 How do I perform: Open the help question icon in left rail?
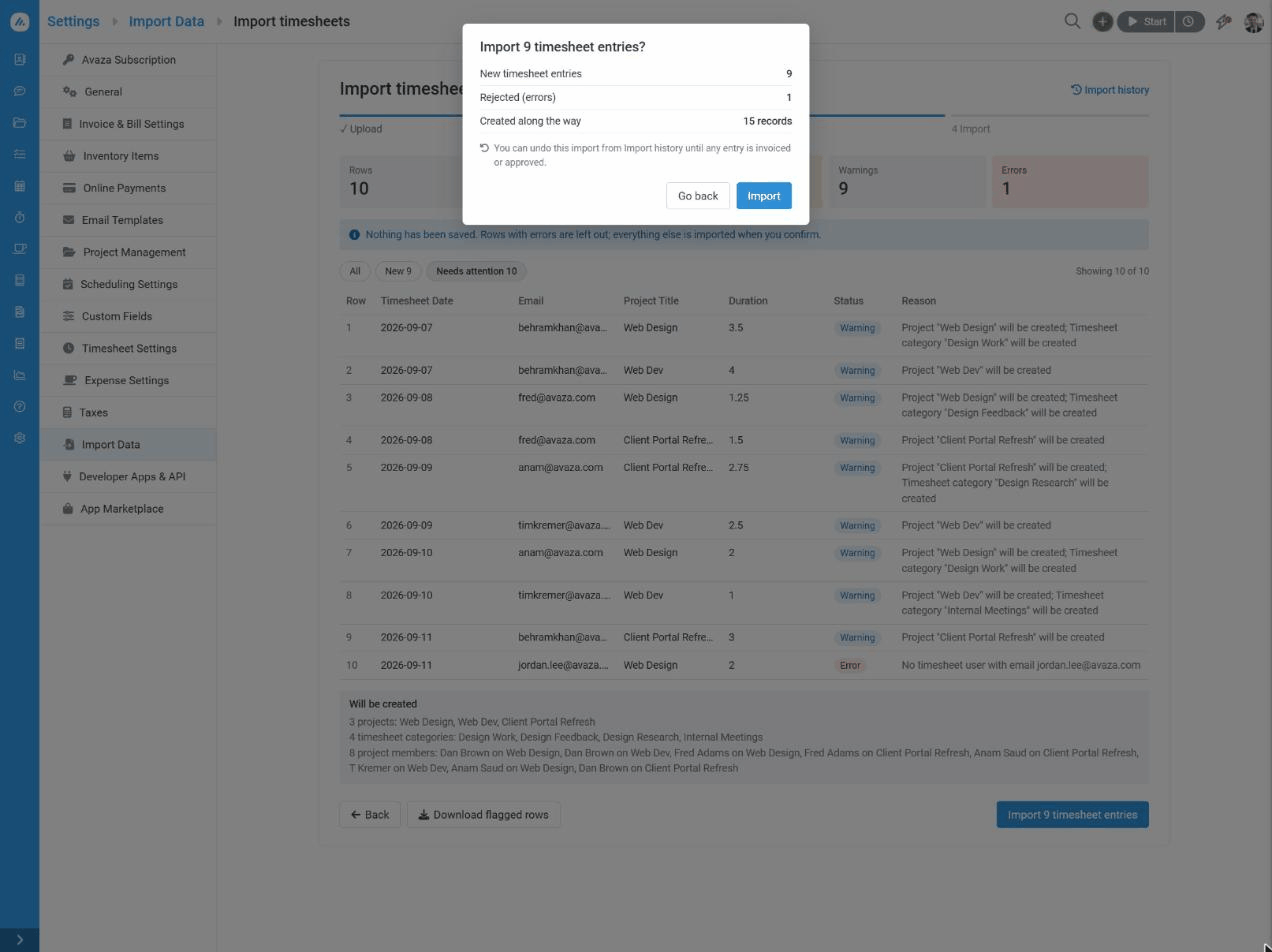tap(19, 407)
